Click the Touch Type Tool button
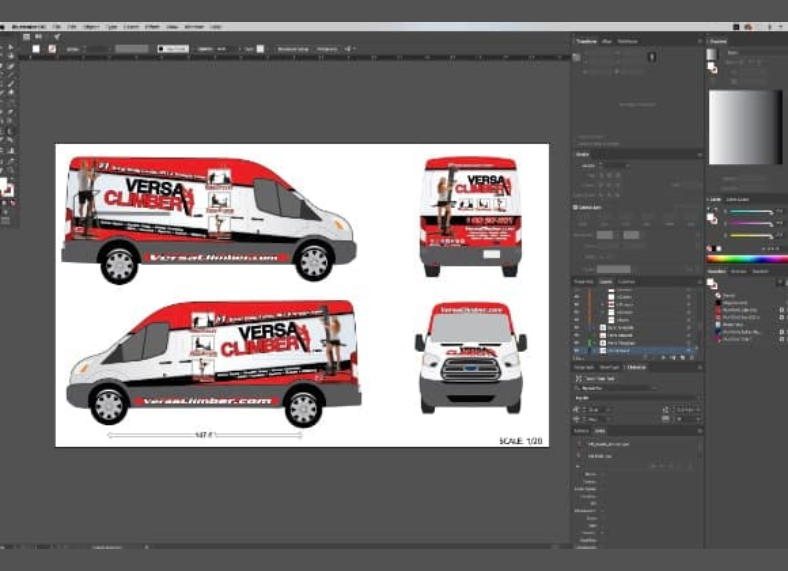Image resolution: width=788 pixels, height=571 pixels. tap(596, 378)
